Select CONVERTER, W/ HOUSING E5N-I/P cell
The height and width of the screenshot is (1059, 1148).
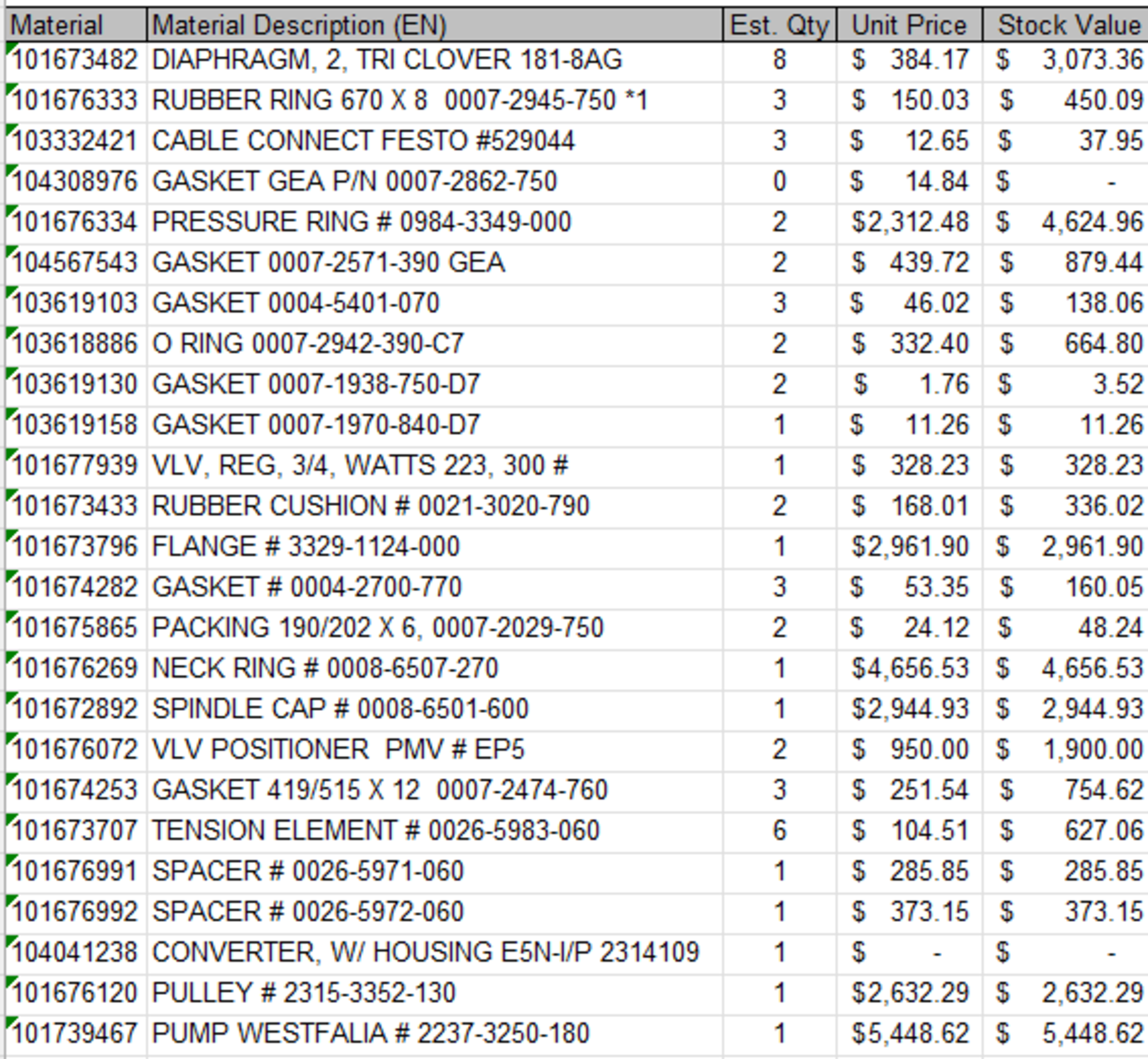click(435, 955)
